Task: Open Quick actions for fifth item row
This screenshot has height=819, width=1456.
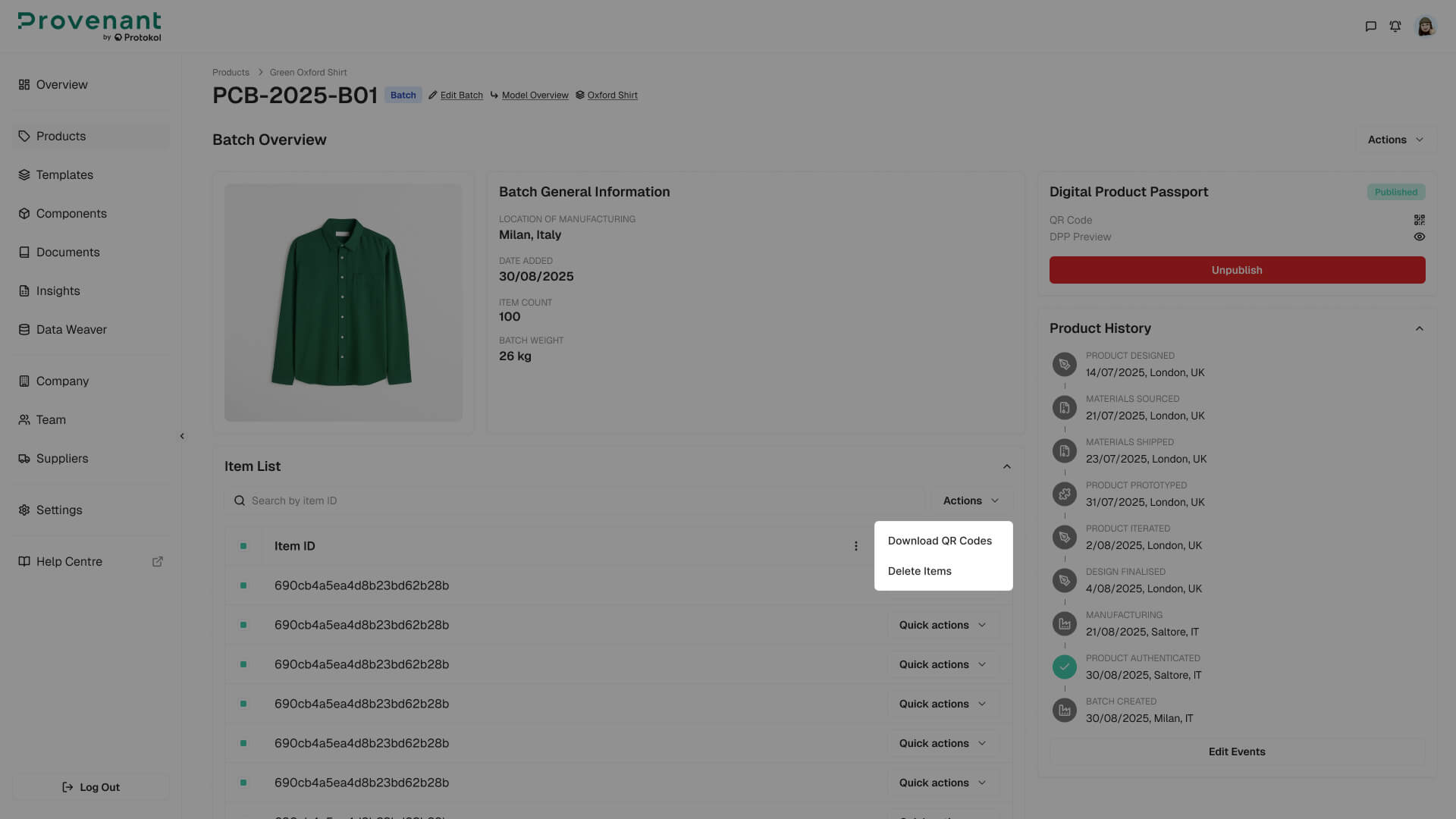Action: (x=943, y=743)
